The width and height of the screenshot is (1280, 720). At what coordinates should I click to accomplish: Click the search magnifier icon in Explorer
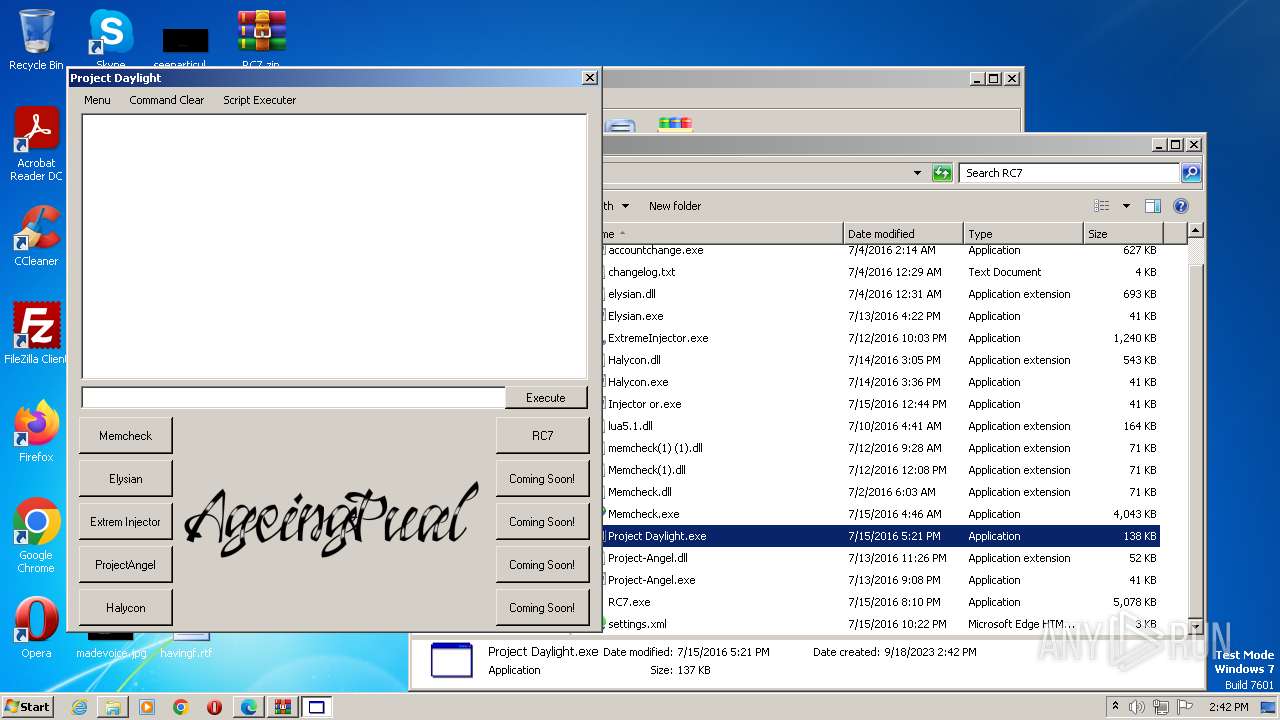[1191, 173]
